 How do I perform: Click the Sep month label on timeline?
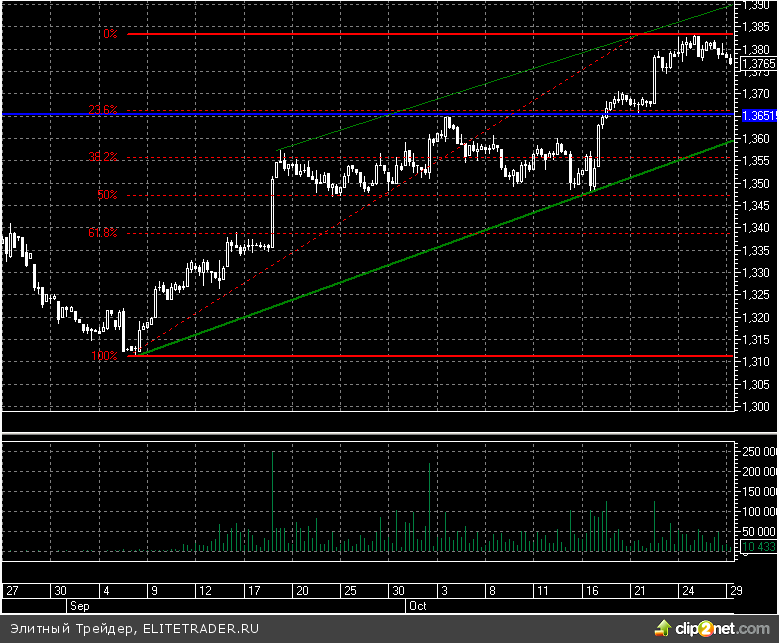click(79, 606)
